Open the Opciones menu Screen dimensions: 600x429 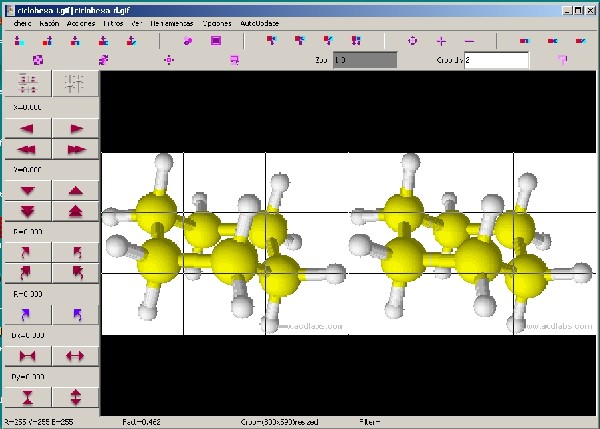pyautogui.click(x=216, y=22)
